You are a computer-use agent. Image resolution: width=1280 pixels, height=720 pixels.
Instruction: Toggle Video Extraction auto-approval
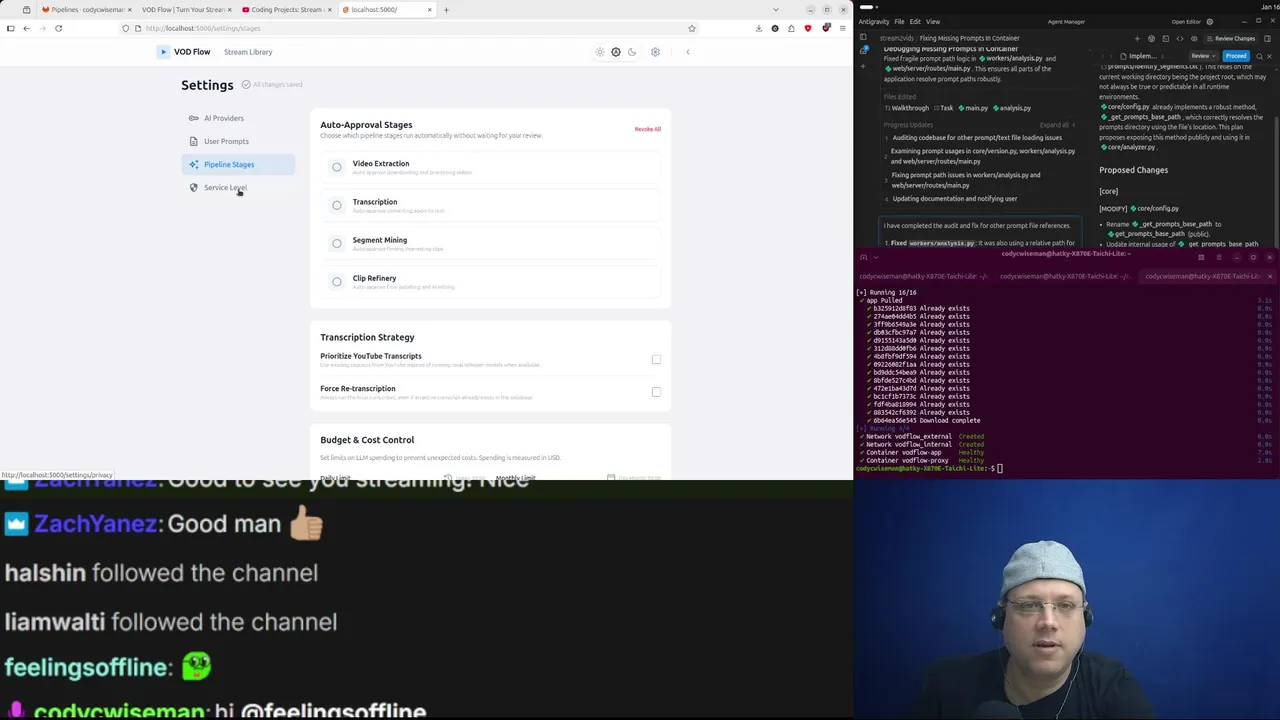point(337,167)
